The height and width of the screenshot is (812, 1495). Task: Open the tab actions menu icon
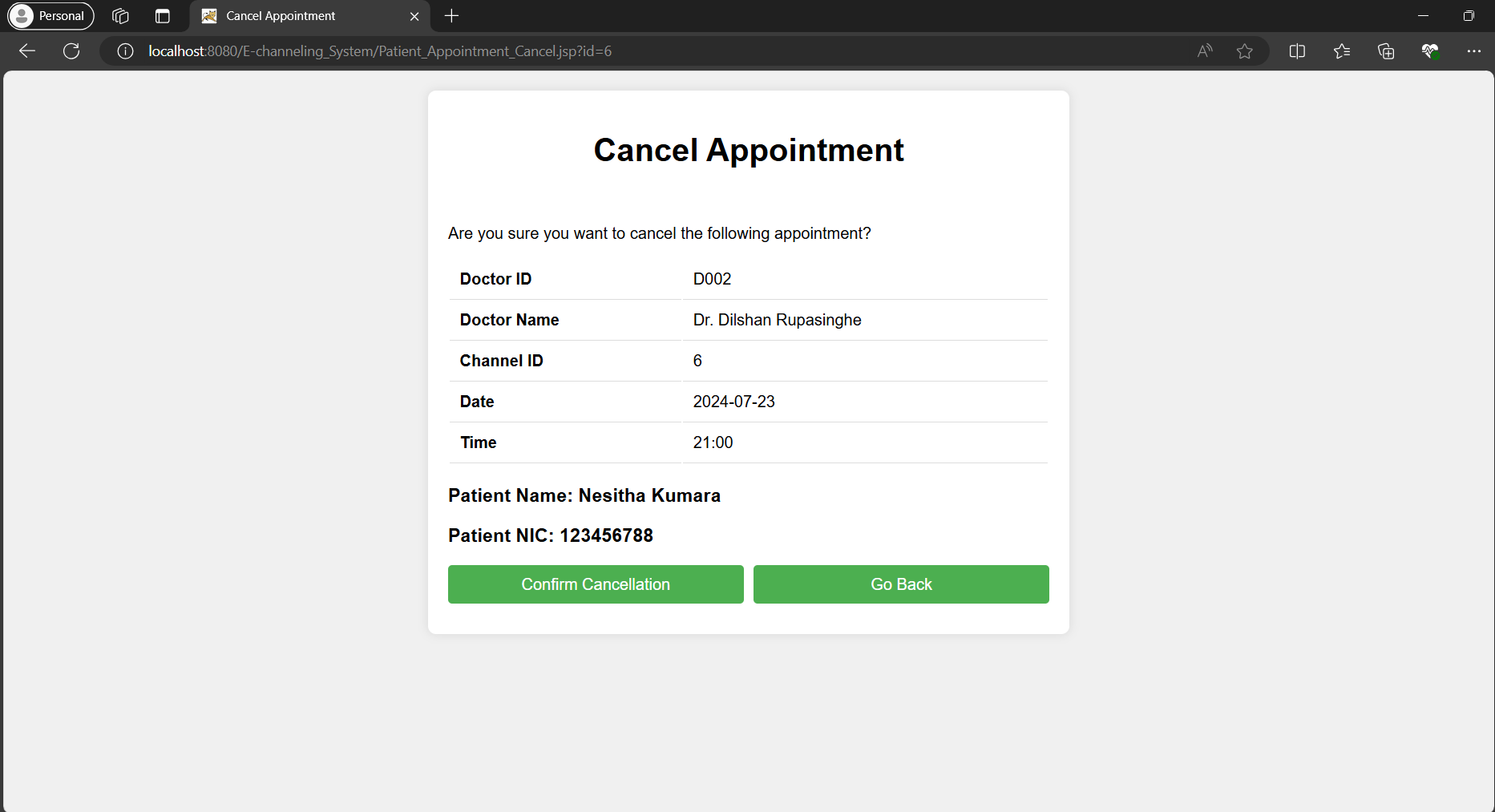(x=163, y=16)
